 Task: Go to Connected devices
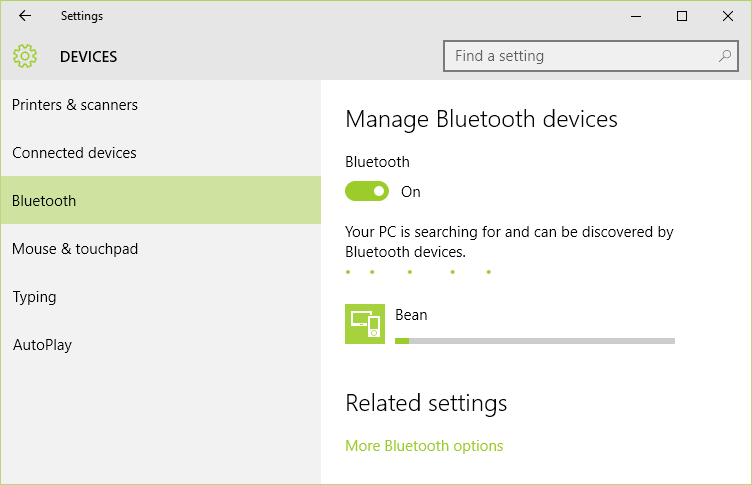(74, 153)
